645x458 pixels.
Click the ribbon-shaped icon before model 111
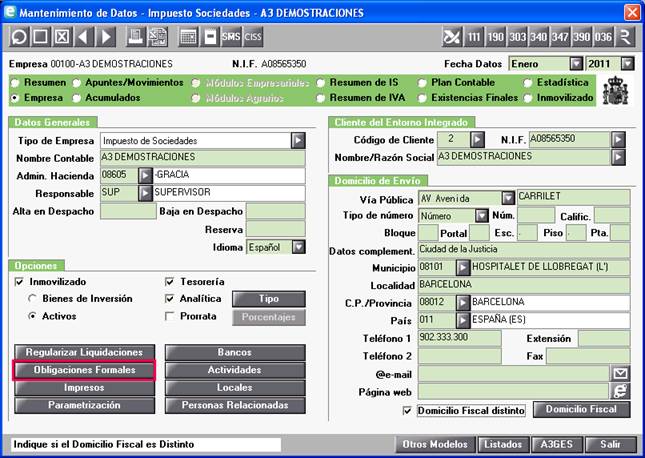pos(452,37)
